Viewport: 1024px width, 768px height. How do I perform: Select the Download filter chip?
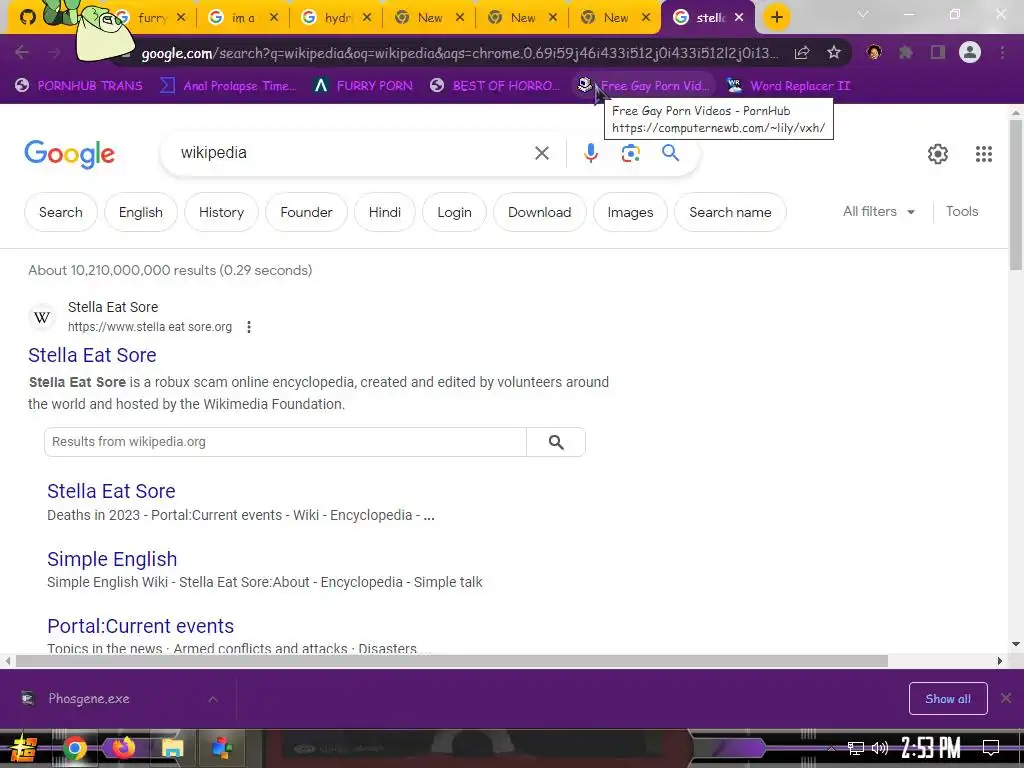[539, 212]
